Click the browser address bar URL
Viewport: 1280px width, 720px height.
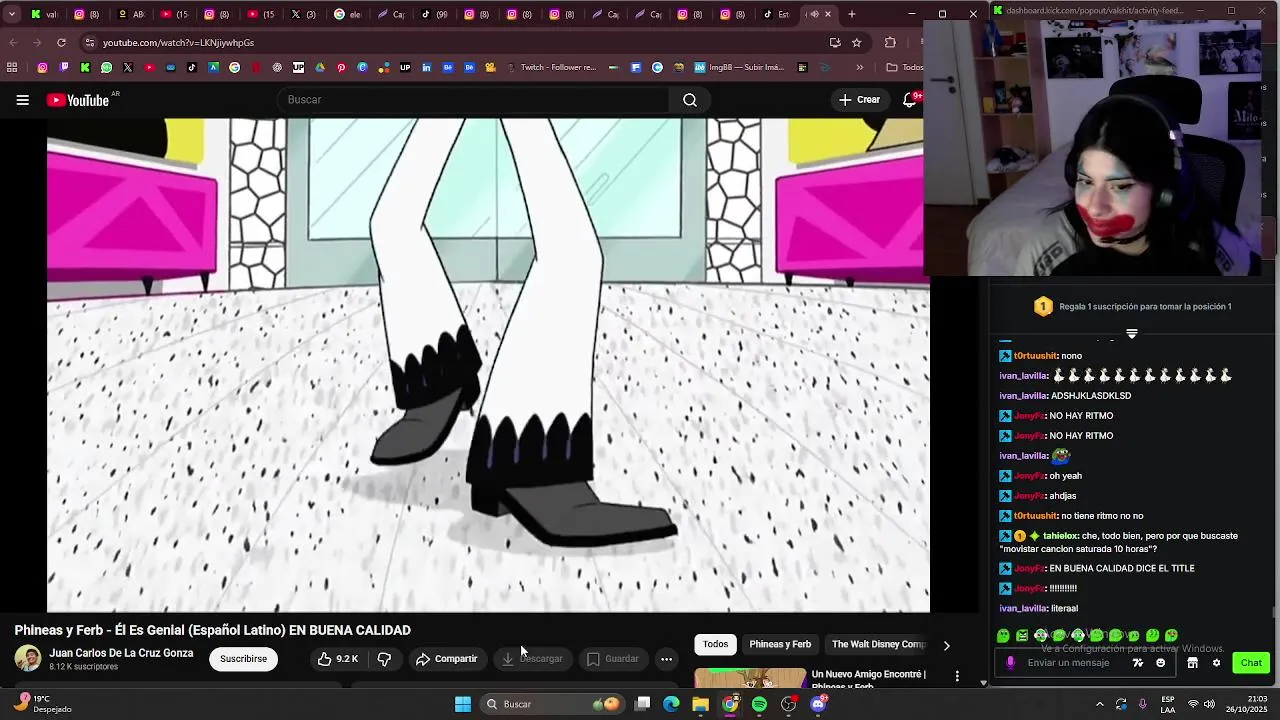(178, 43)
